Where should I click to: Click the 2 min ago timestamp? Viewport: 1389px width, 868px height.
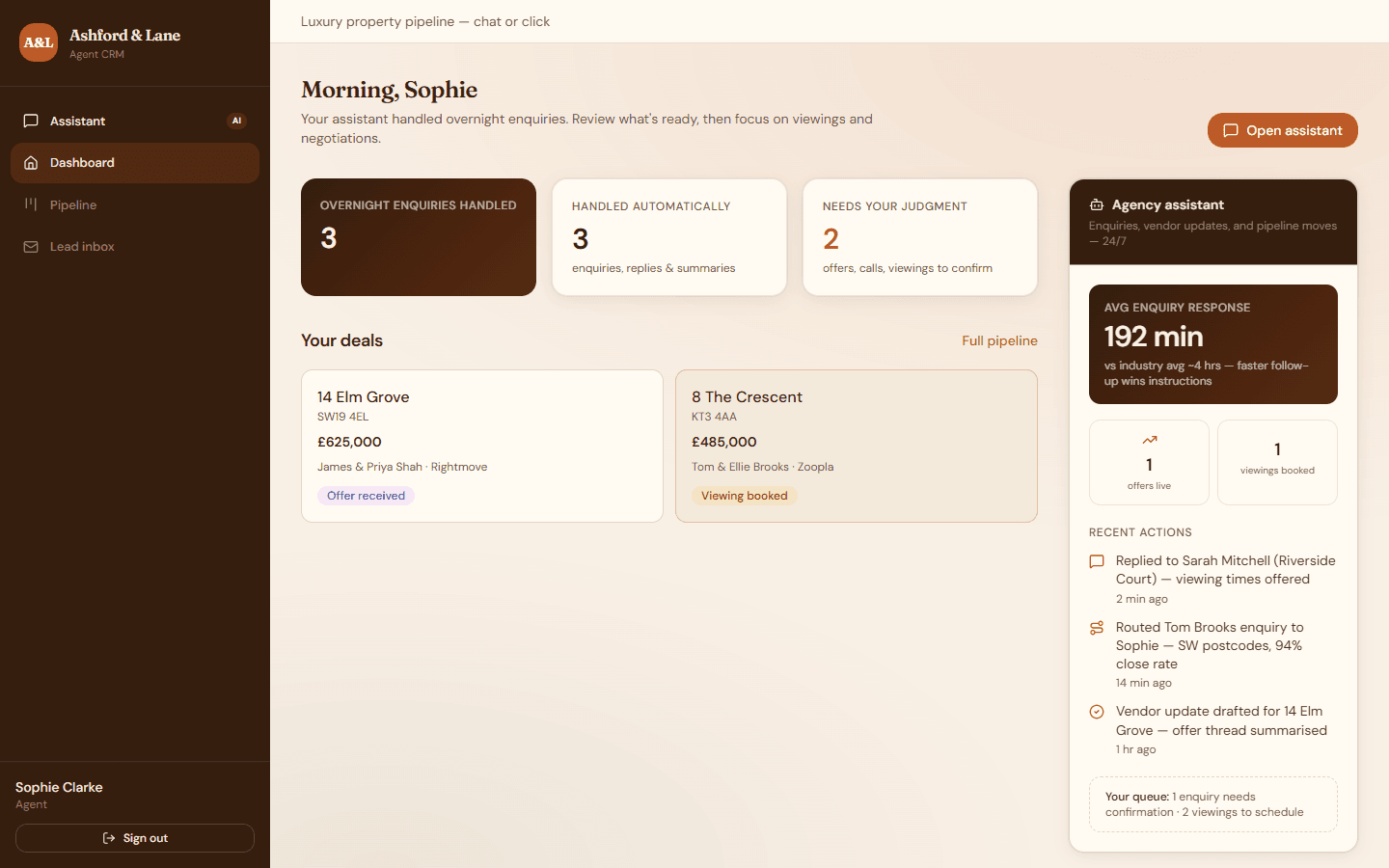1142,599
